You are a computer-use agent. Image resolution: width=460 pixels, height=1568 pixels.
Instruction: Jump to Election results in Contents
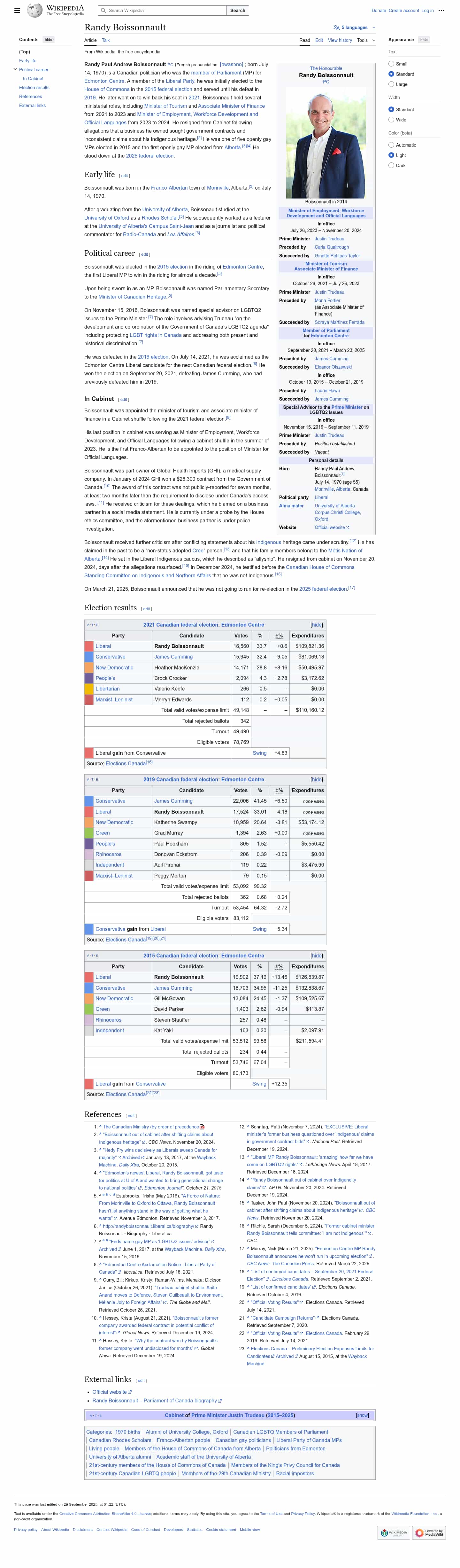tap(34, 88)
